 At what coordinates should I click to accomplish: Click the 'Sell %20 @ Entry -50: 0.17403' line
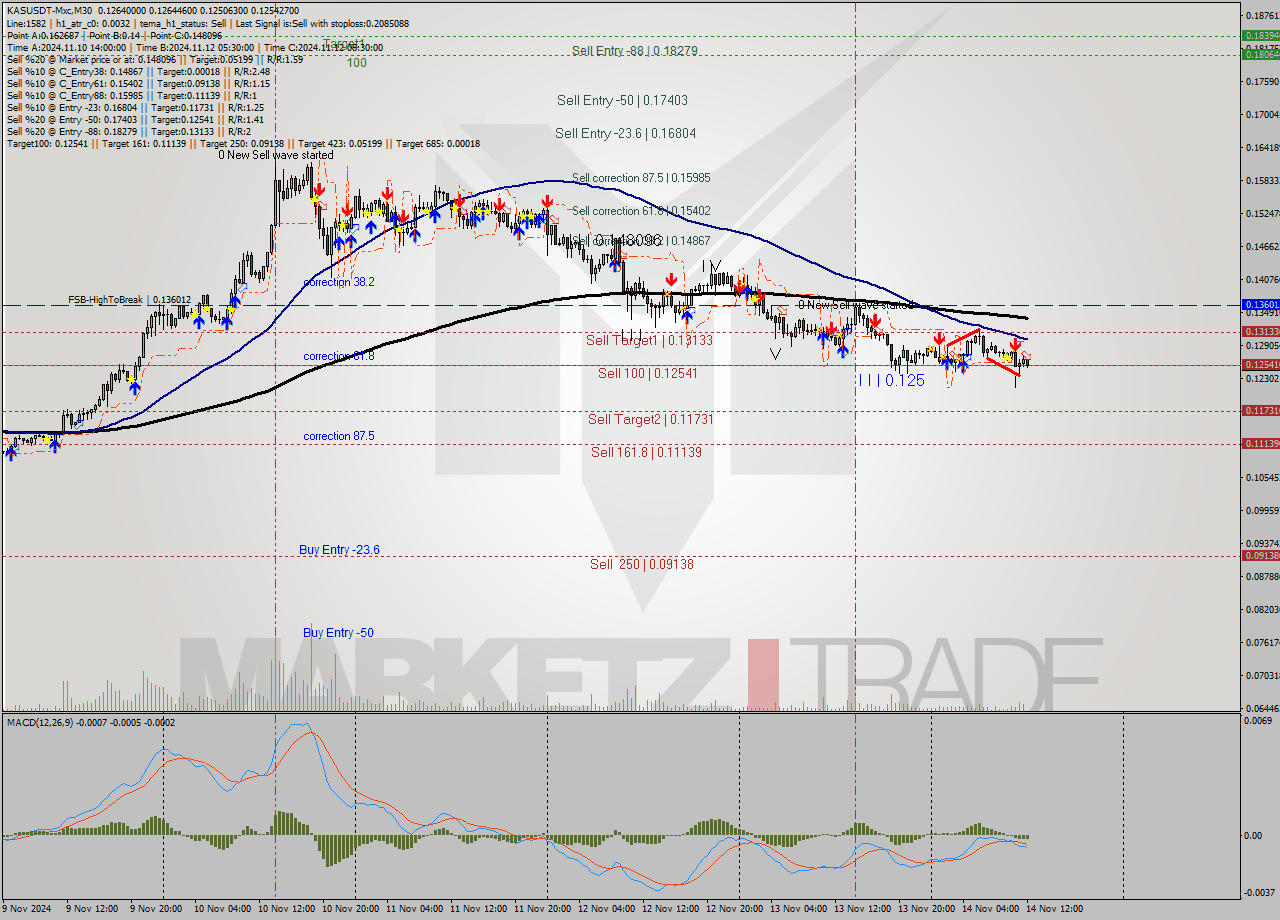point(135,119)
